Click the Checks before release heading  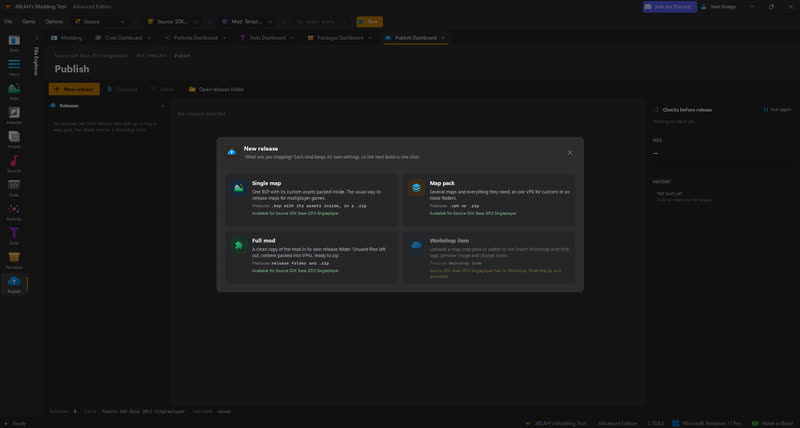pos(687,110)
